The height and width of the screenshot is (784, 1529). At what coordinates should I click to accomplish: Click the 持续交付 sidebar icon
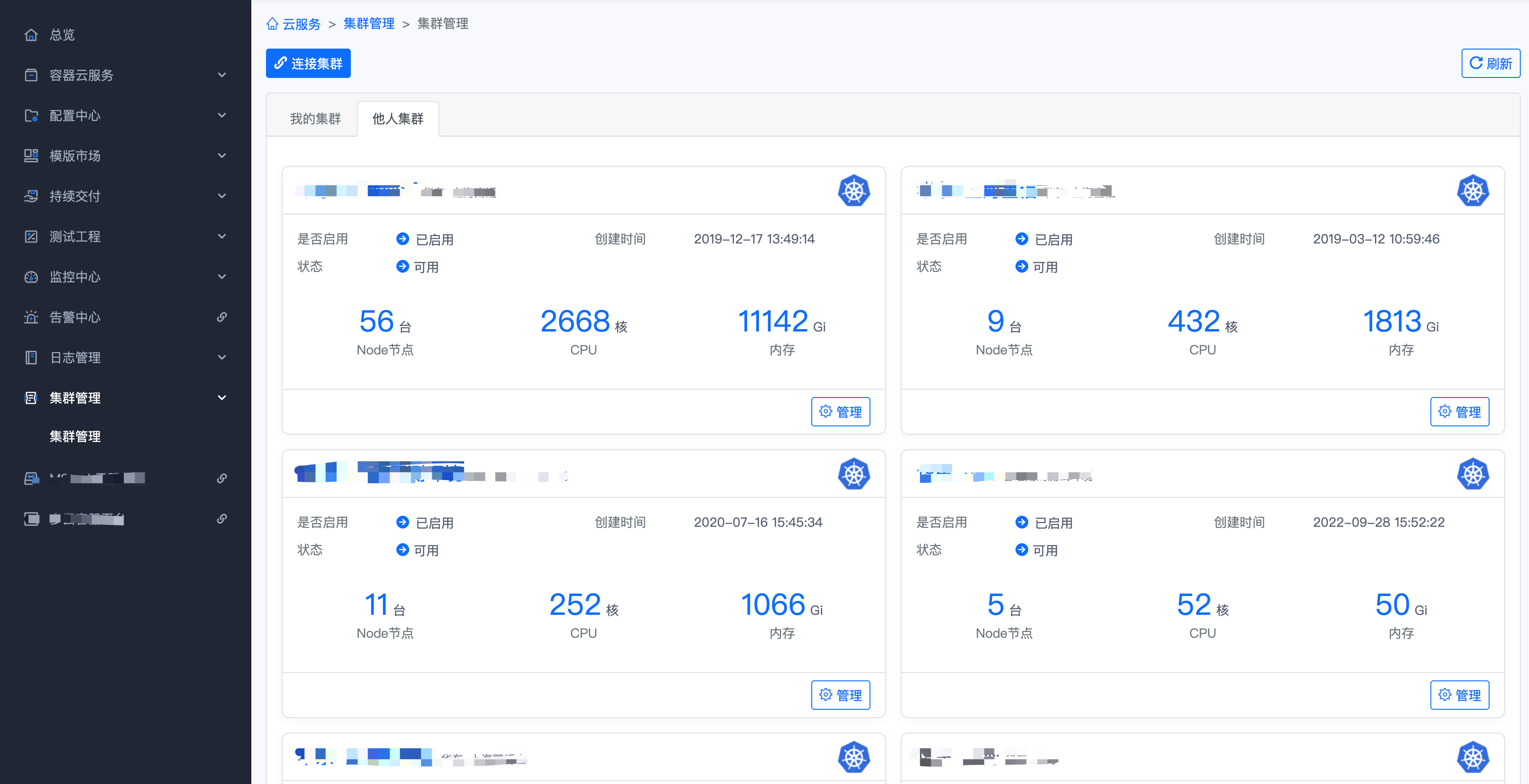[x=31, y=196]
